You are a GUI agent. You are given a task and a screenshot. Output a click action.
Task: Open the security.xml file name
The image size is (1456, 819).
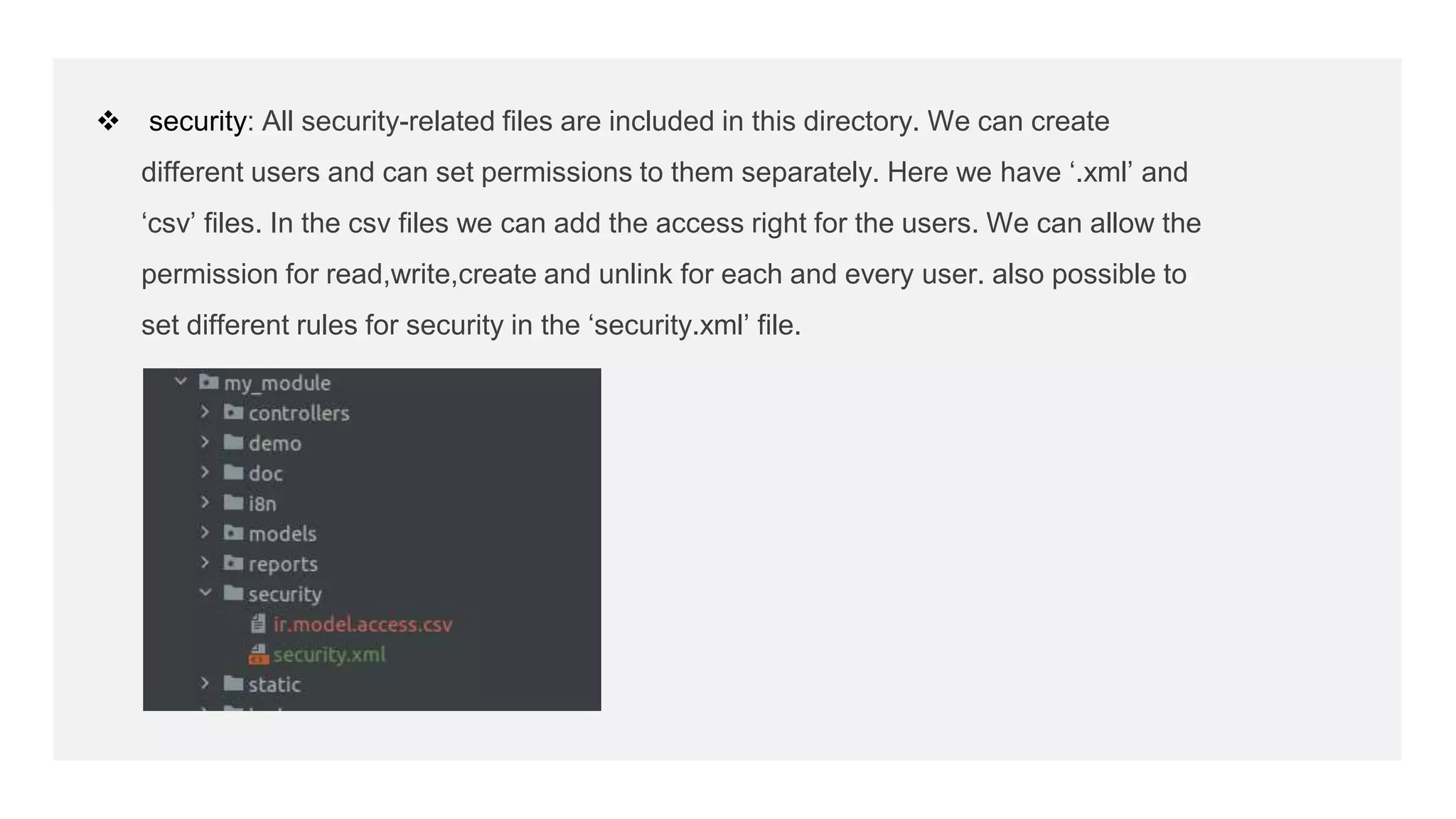[x=329, y=654]
